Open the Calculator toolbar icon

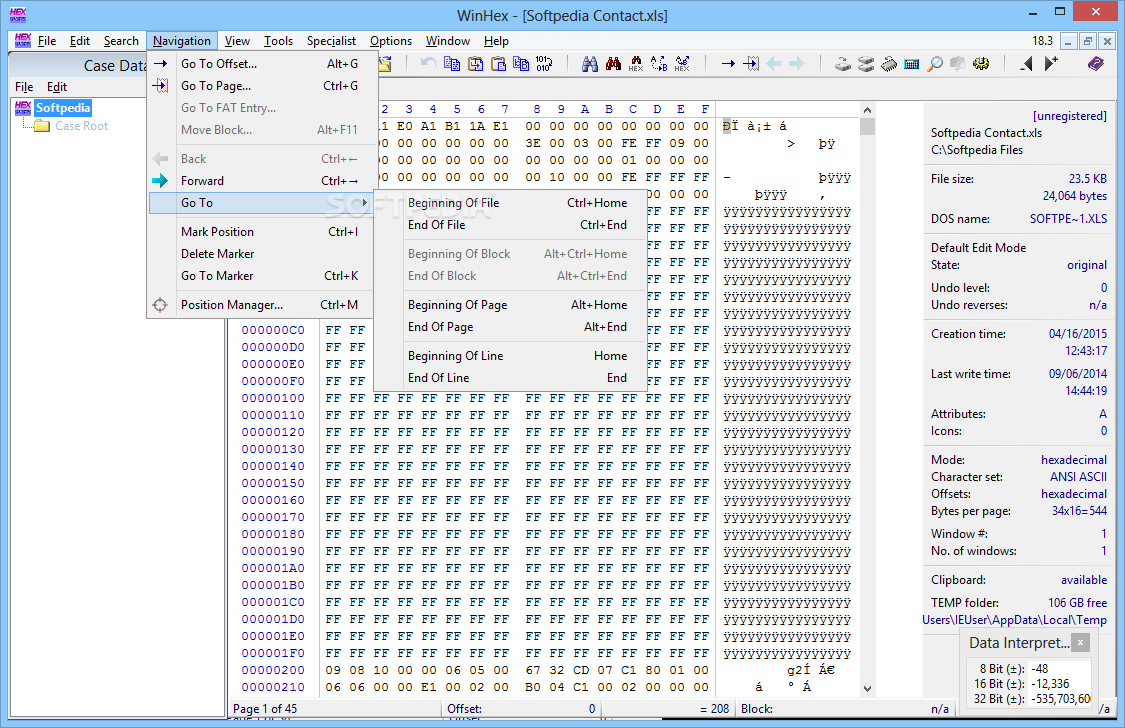click(x=912, y=64)
